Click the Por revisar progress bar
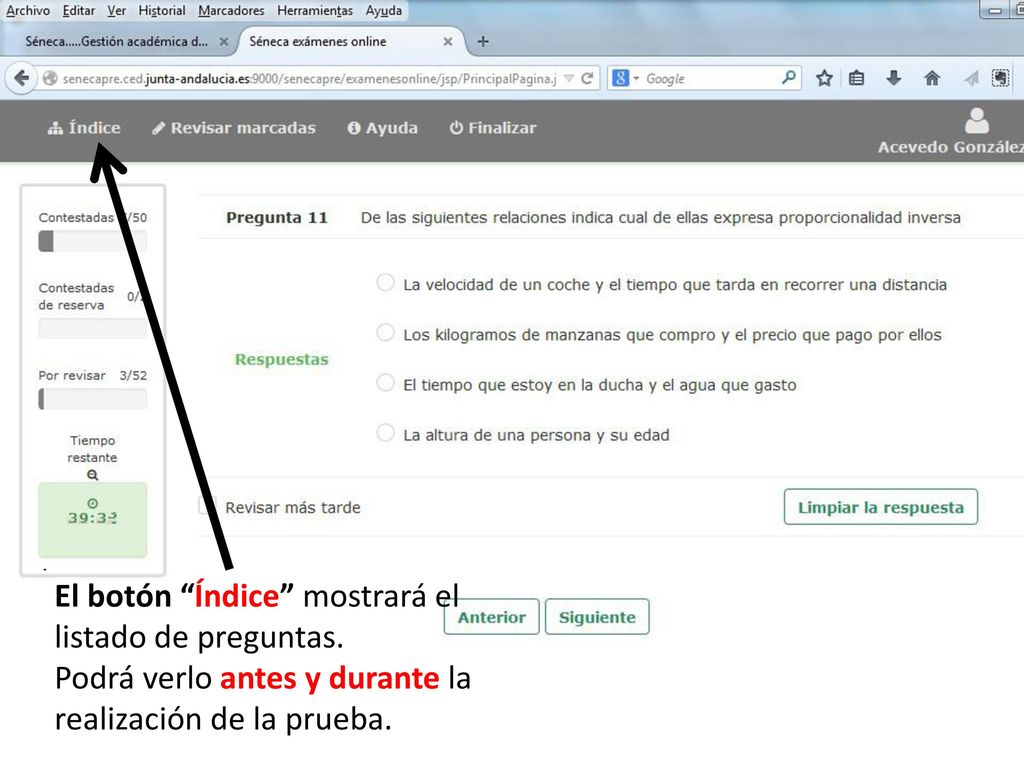The width and height of the screenshot is (1024, 768). (x=93, y=399)
